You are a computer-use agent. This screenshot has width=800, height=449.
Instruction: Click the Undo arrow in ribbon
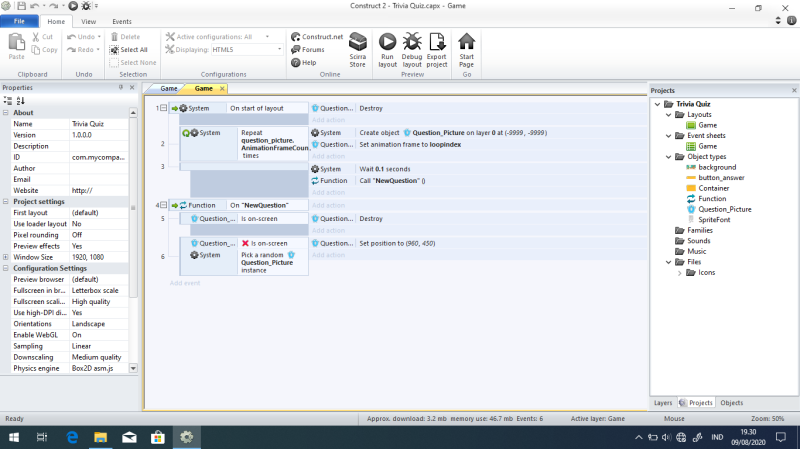[71, 37]
